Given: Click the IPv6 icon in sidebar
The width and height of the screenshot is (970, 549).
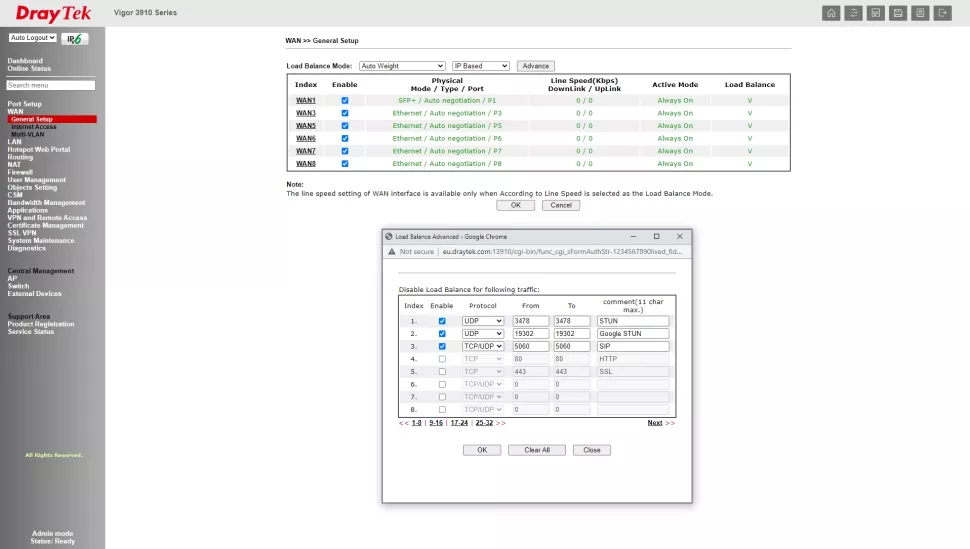Looking at the screenshot, I should point(74,38).
